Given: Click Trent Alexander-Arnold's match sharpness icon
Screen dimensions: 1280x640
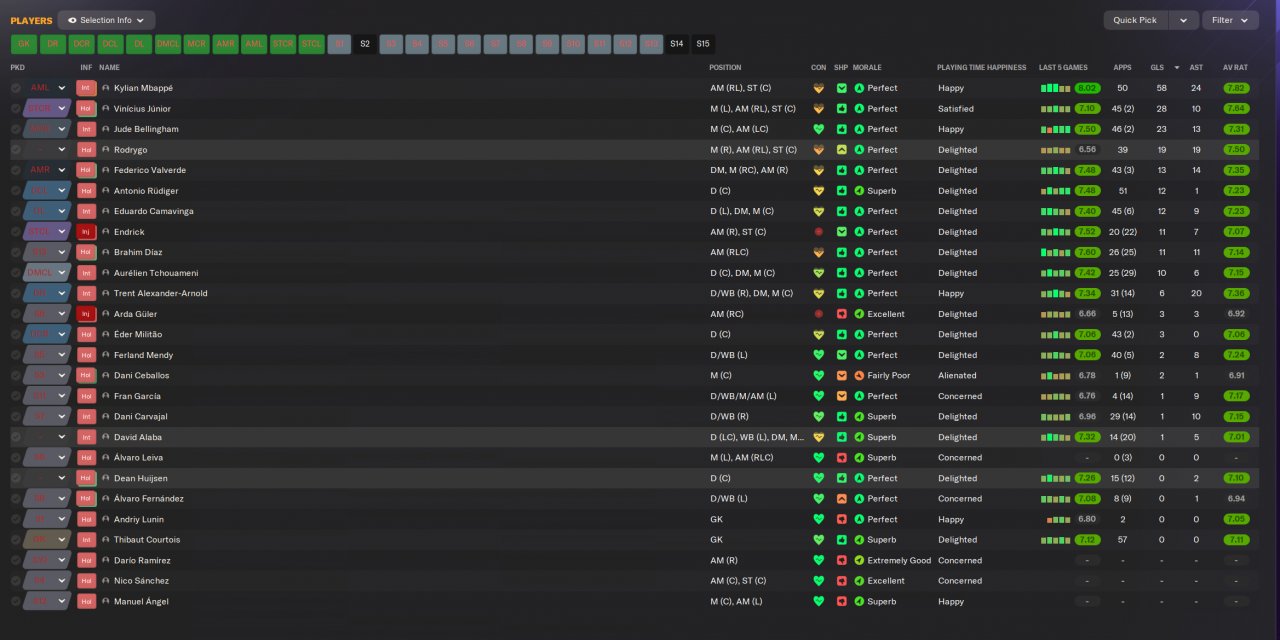Looking at the screenshot, I should click(x=841, y=294).
